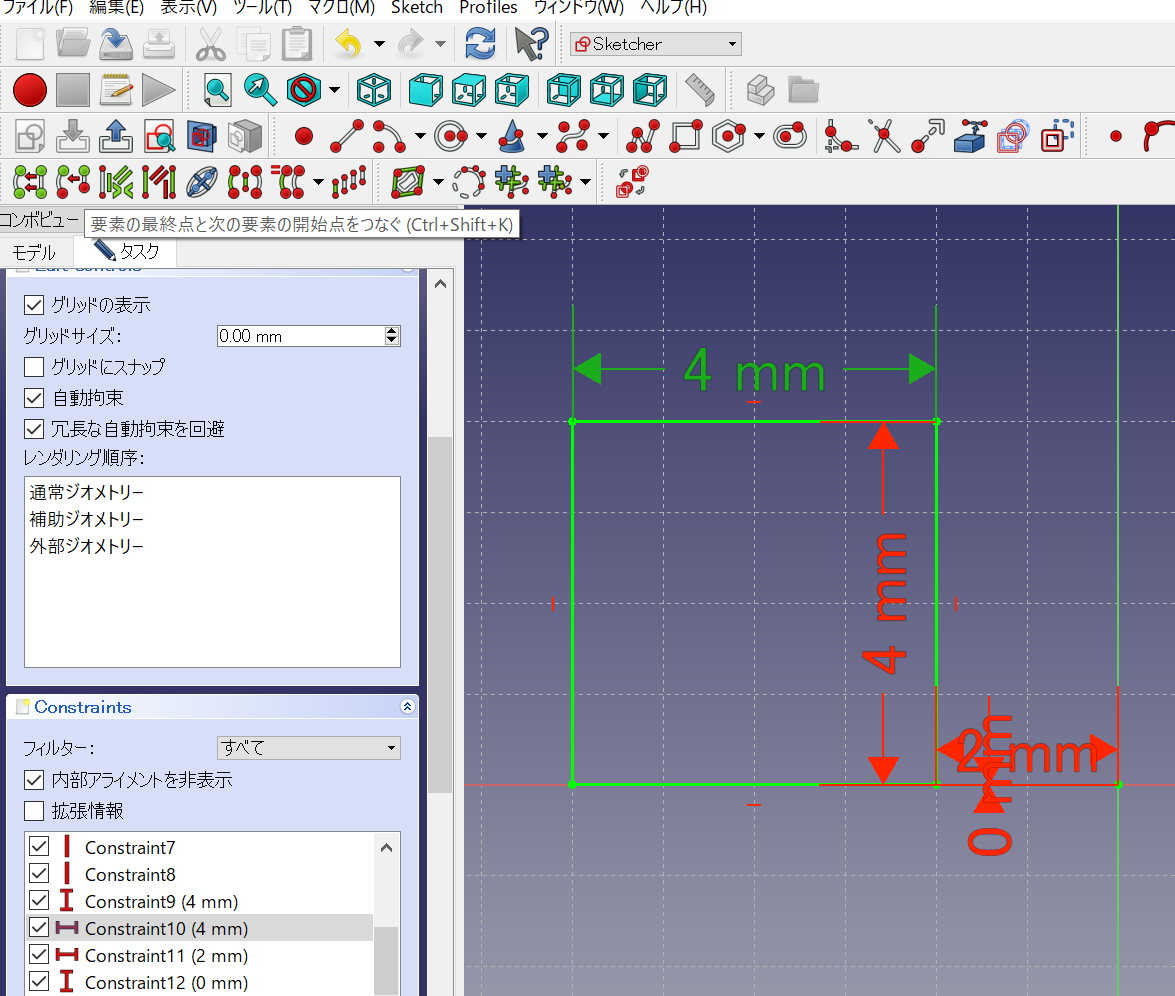Toggle the 自動拘束 checkbox

pyautogui.click(x=34, y=398)
